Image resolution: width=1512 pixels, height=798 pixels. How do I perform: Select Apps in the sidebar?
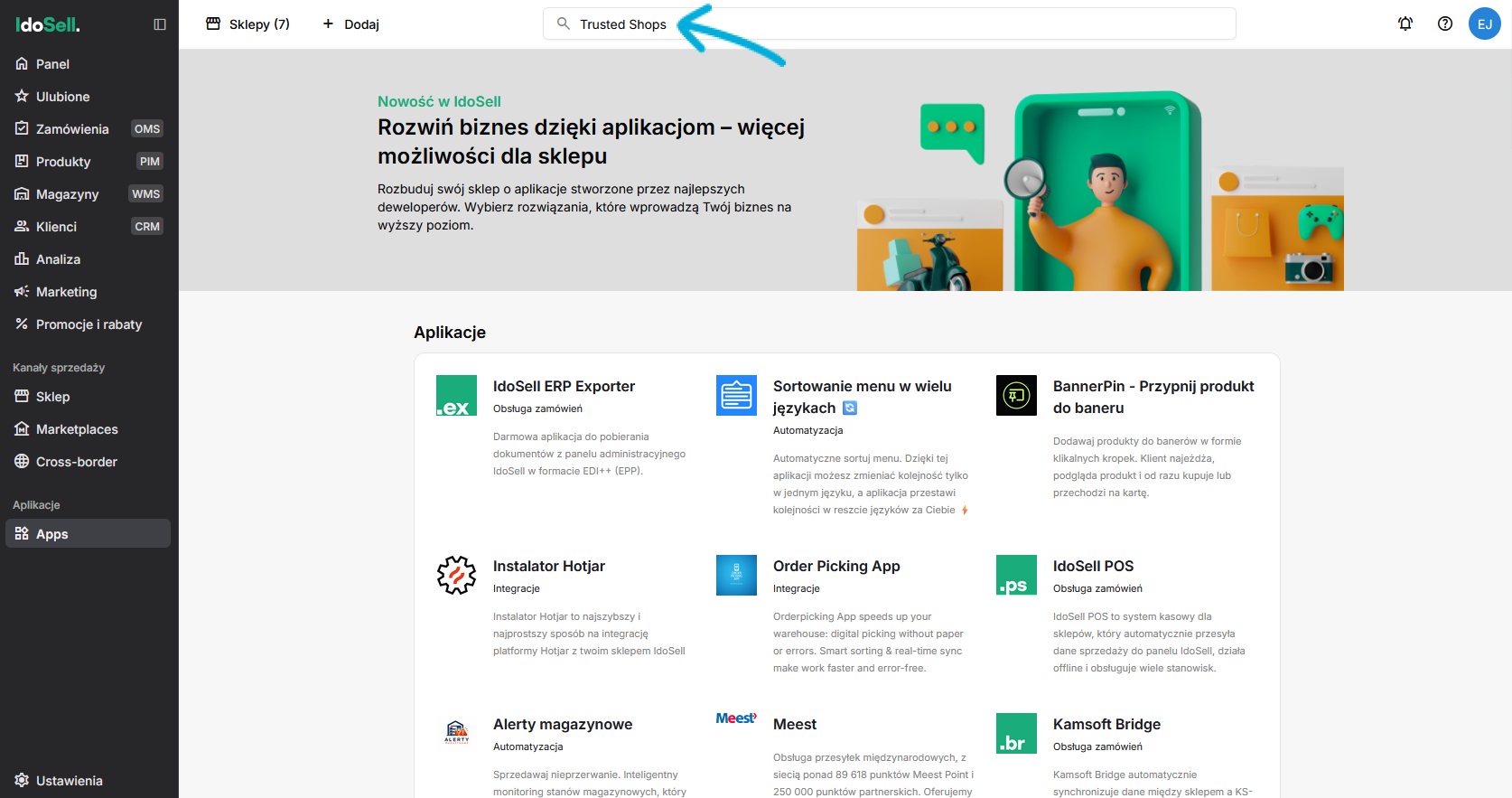[x=88, y=534]
